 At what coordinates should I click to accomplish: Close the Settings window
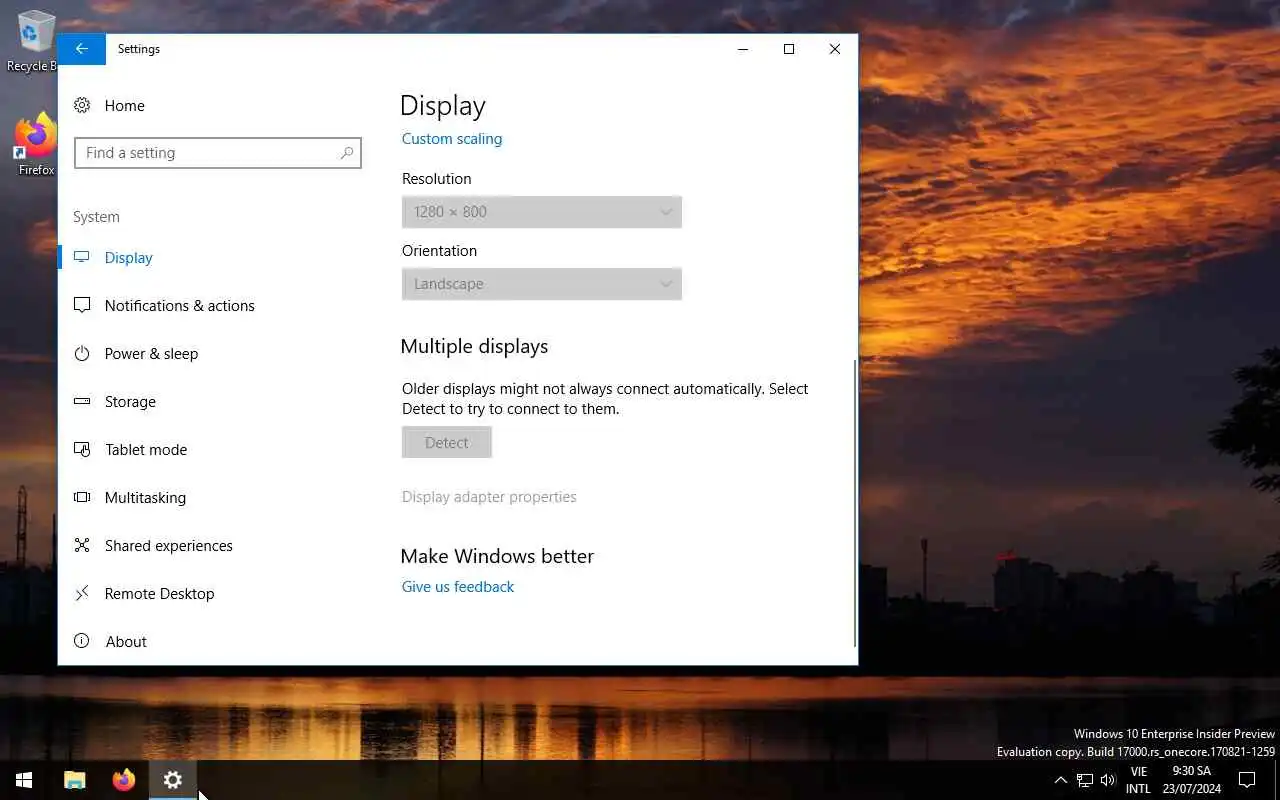pyautogui.click(x=835, y=49)
